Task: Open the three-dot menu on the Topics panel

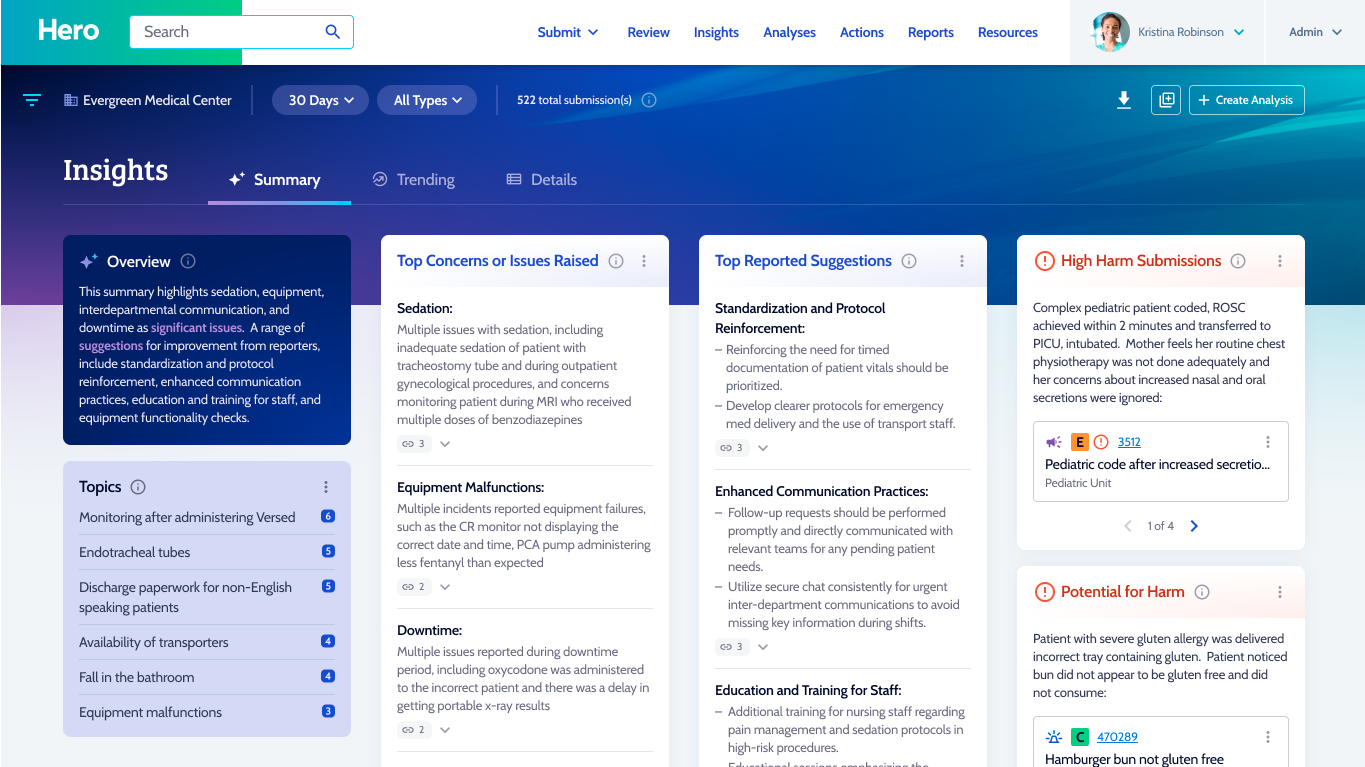Action: [326, 487]
